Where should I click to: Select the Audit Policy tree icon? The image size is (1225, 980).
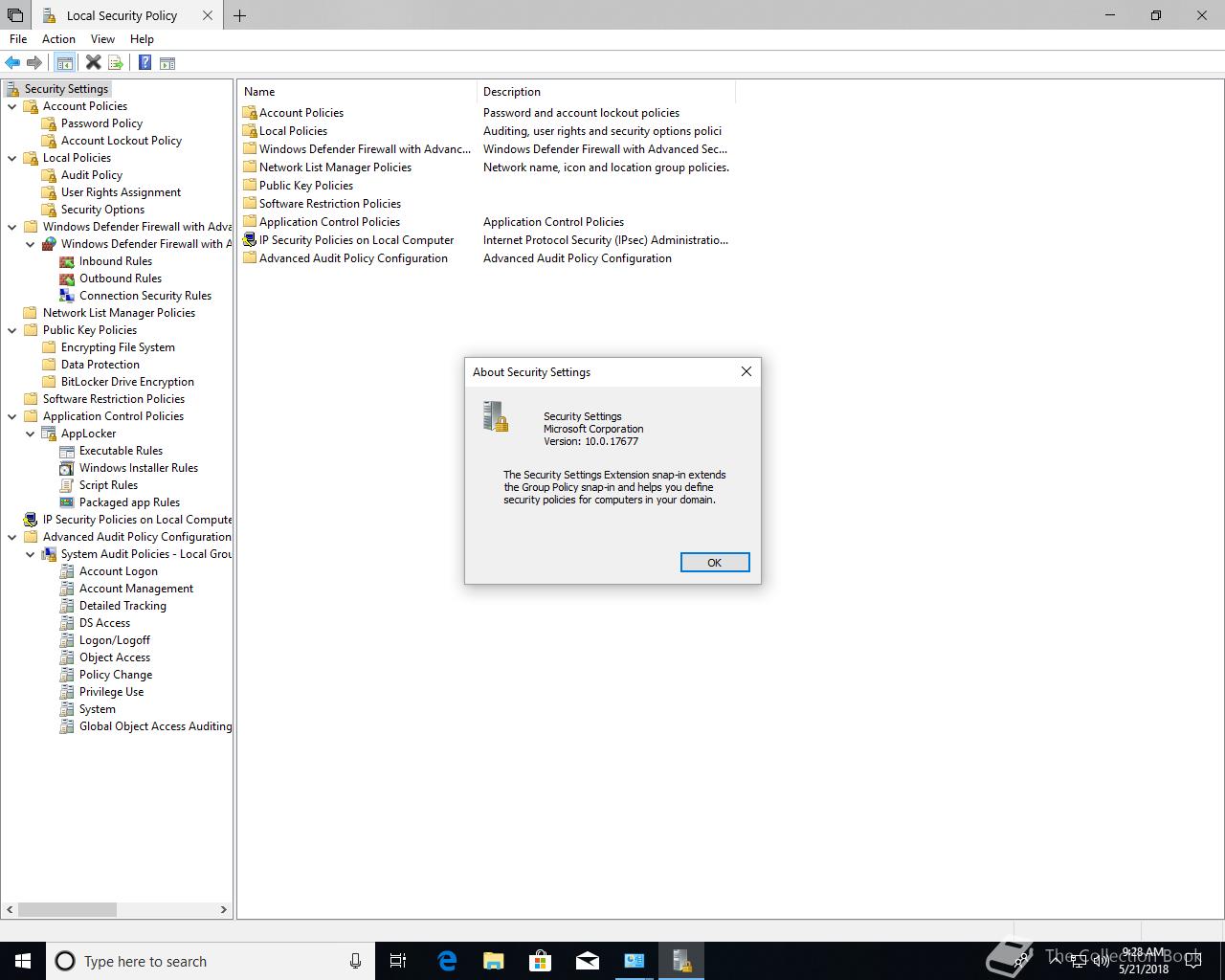click(50, 175)
